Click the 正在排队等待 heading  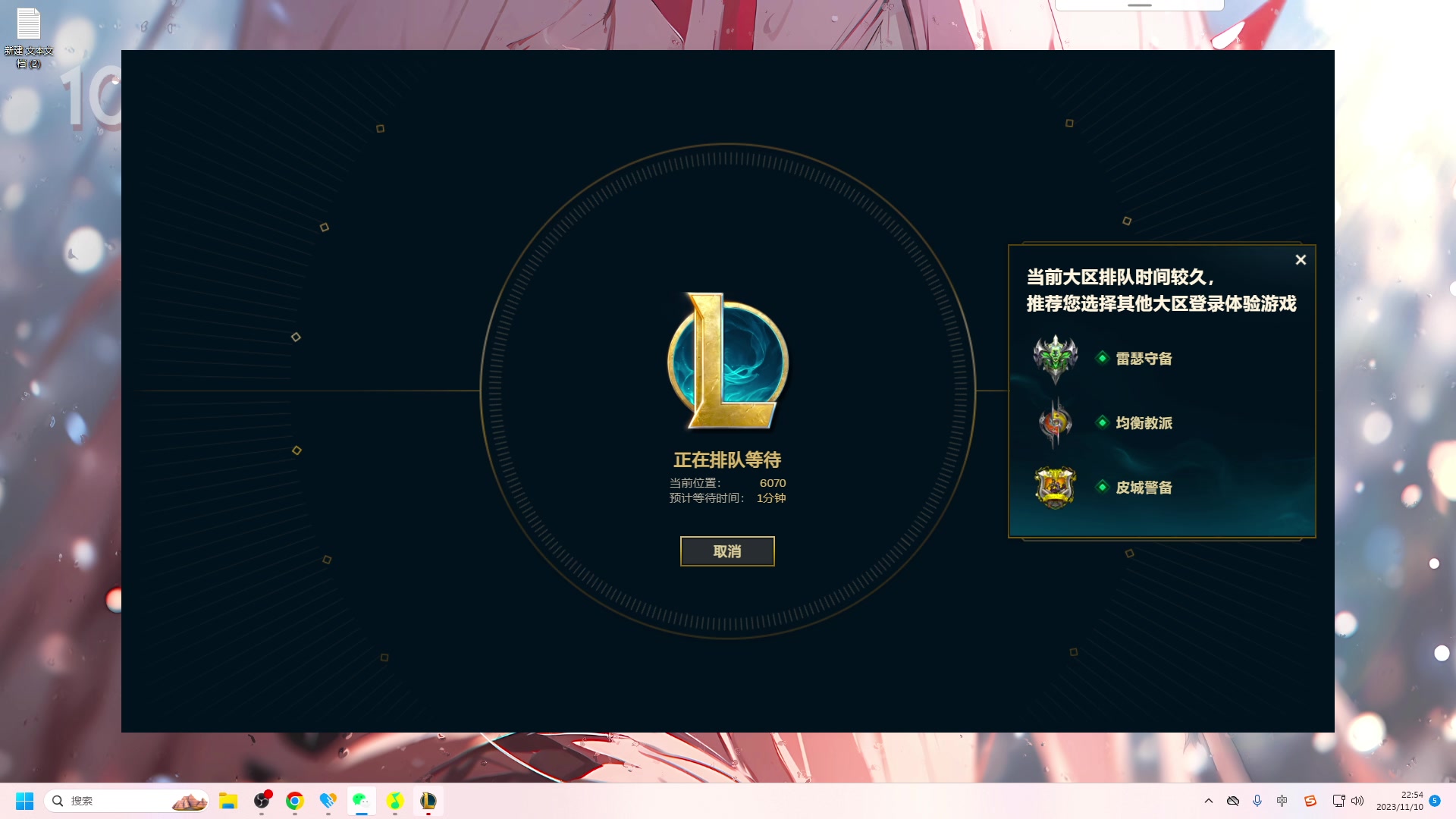pos(727,460)
